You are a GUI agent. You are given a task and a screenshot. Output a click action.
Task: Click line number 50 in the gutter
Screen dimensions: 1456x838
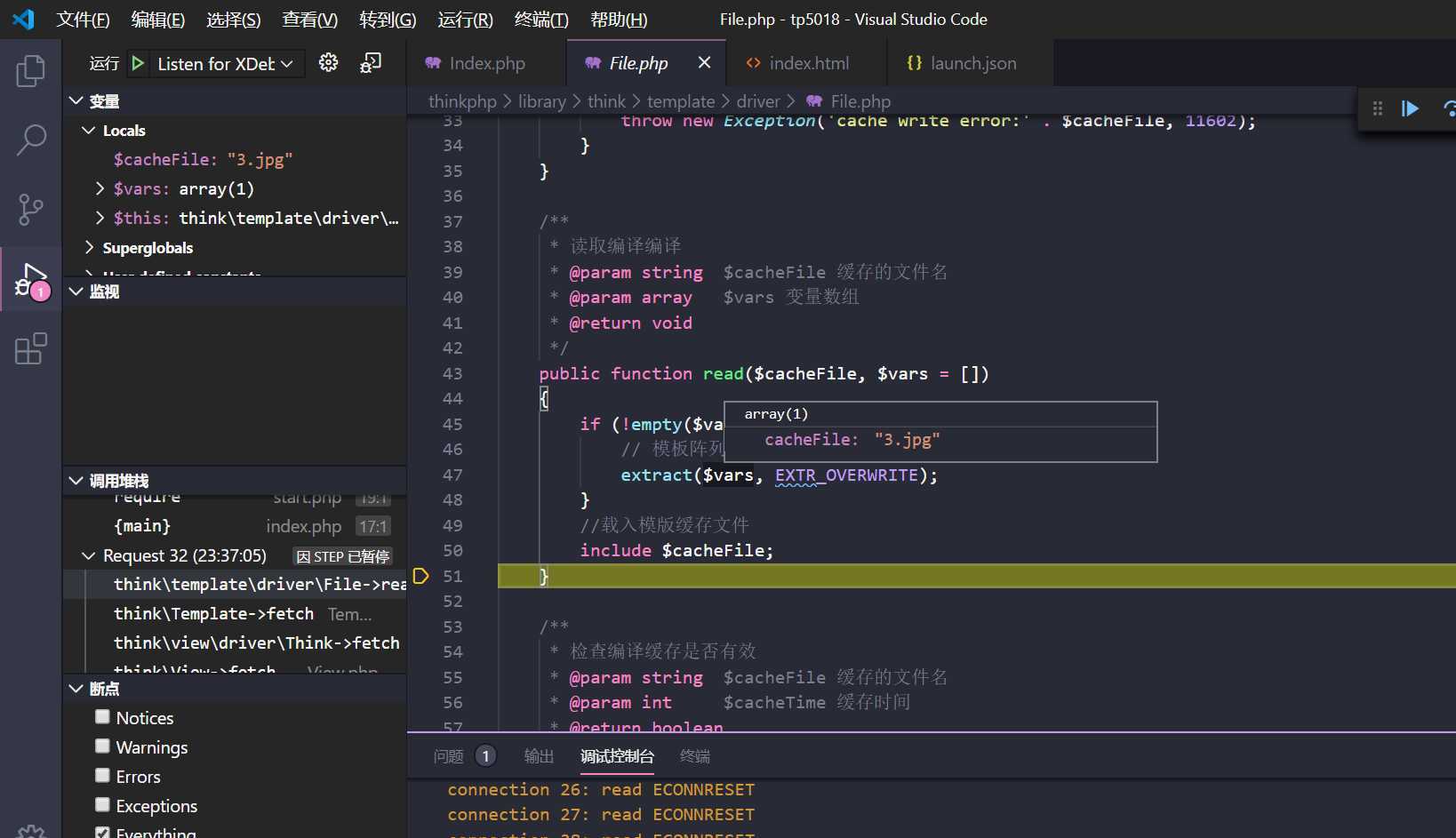(x=452, y=551)
